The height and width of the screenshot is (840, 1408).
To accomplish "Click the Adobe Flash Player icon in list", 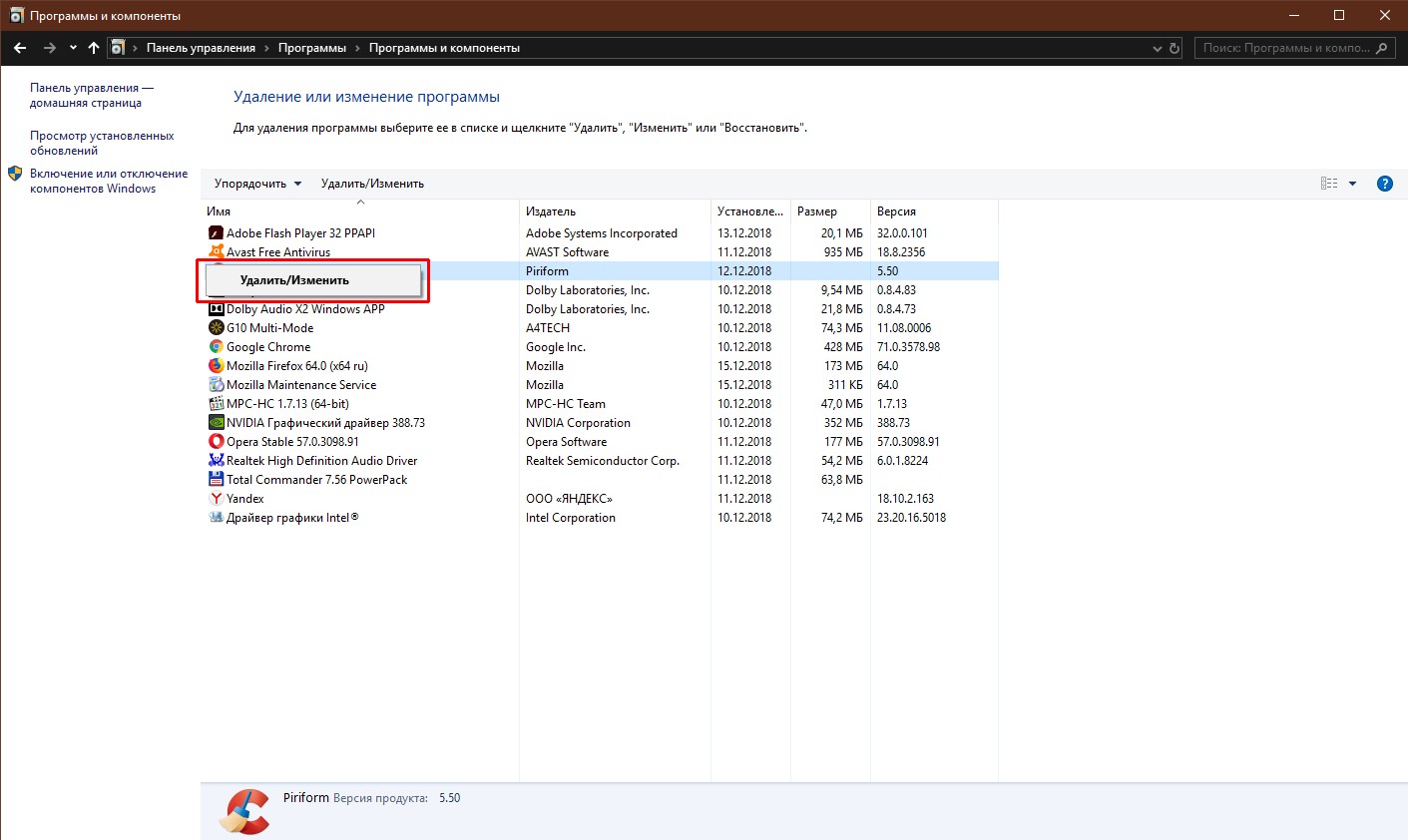I will tap(217, 233).
